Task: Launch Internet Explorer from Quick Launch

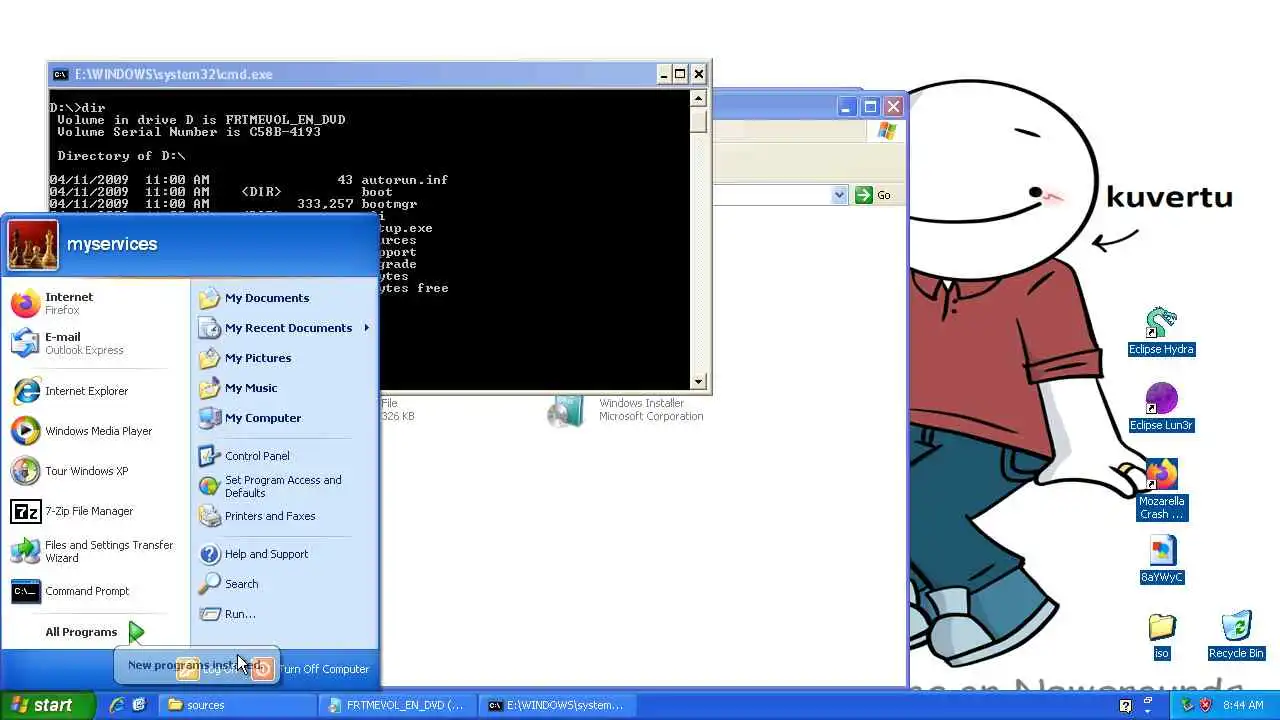Action: click(117, 705)
